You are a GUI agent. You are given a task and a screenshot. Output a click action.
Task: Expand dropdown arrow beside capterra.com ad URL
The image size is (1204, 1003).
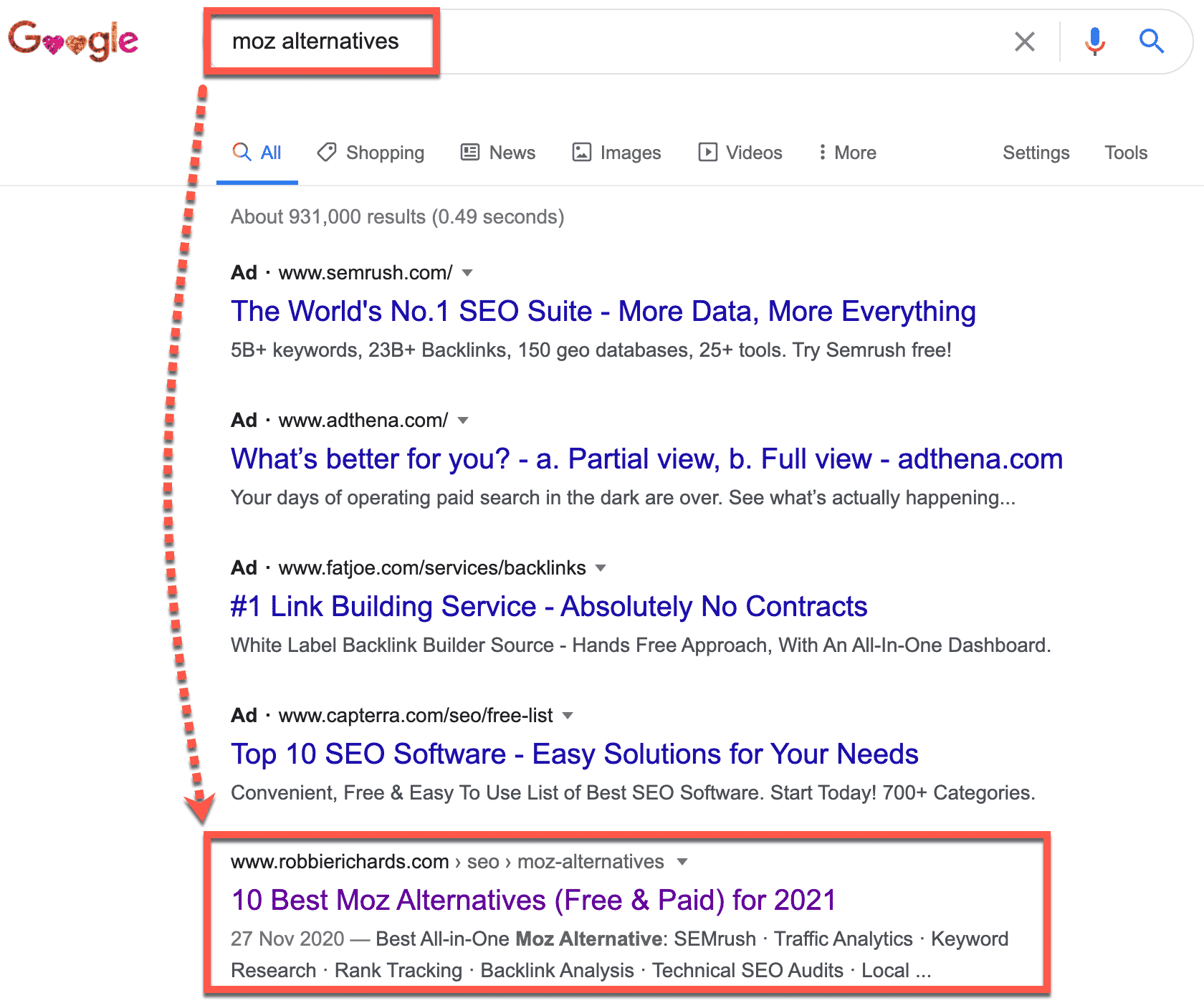(x=568, y=716)
